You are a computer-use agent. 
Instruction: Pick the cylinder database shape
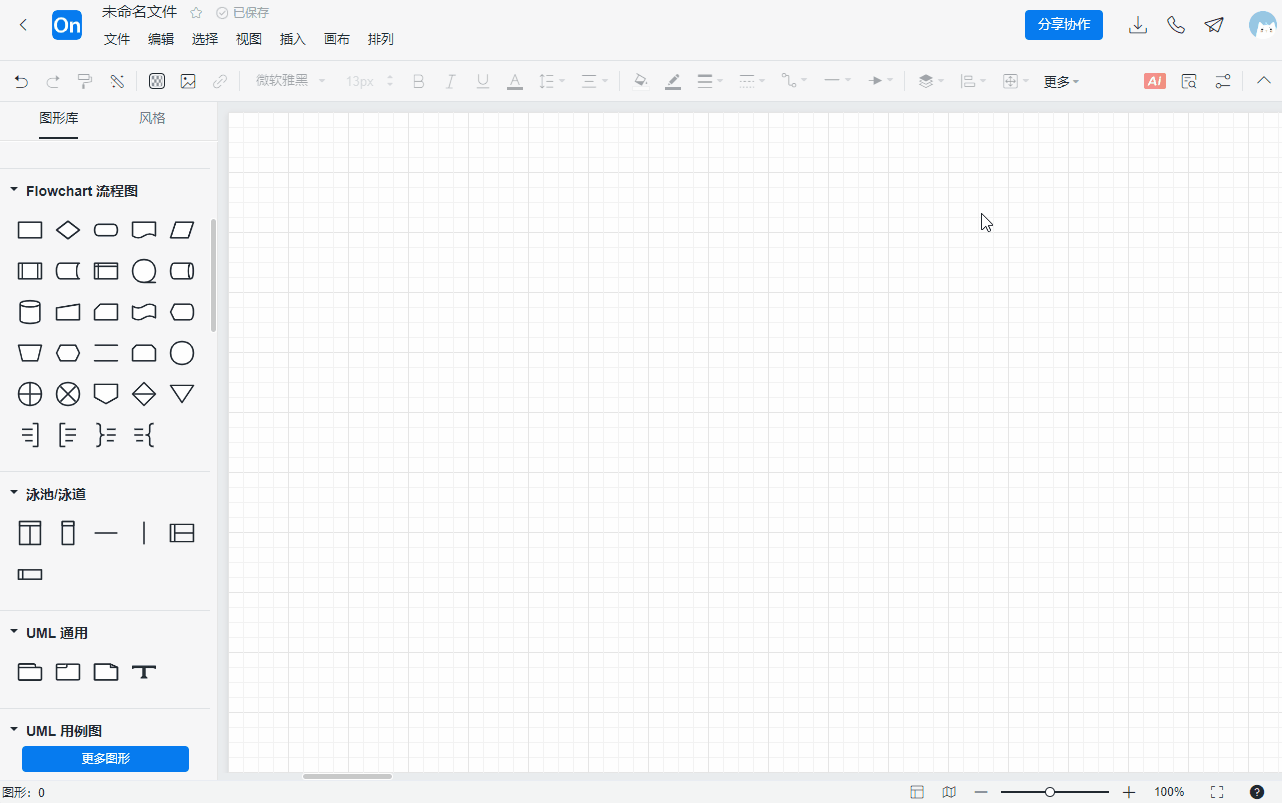30,312
